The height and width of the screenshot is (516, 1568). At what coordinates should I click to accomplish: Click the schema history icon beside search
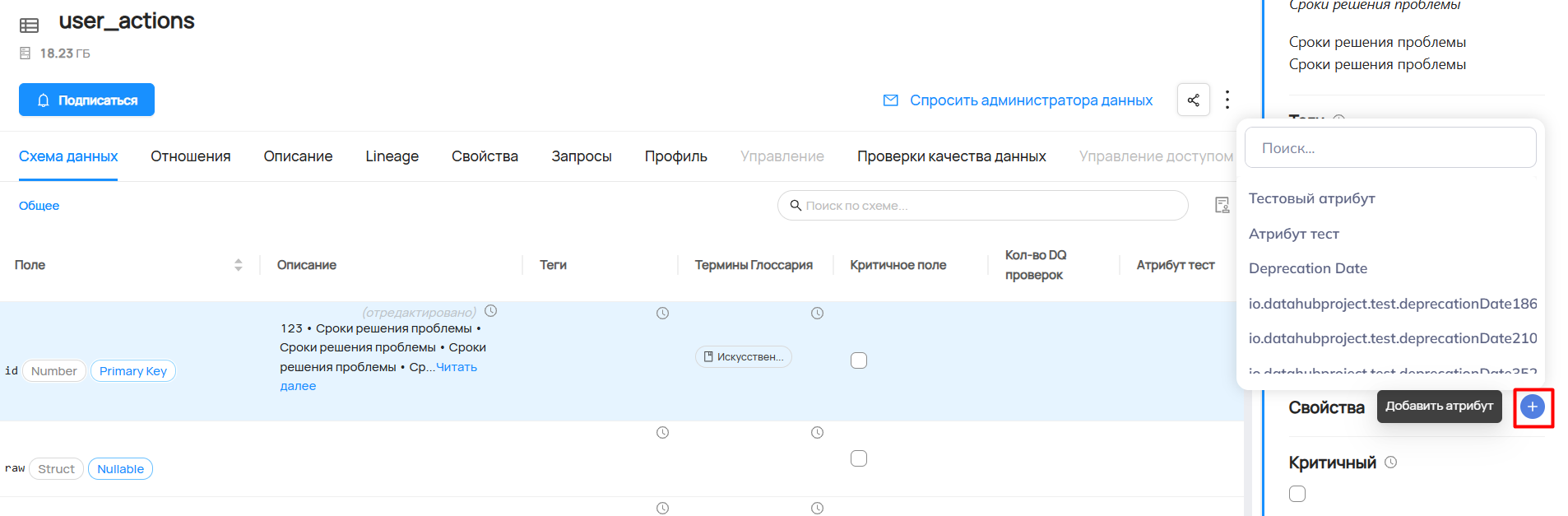coord(1222,205)
